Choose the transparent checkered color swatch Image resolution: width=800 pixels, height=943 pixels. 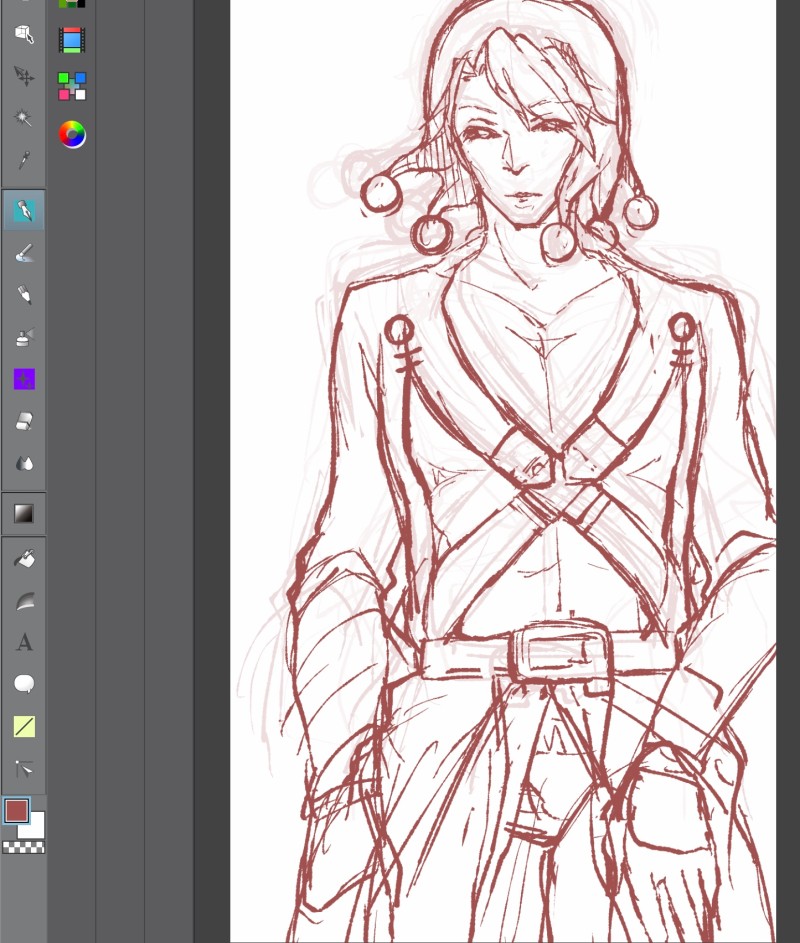pos(23,847)
